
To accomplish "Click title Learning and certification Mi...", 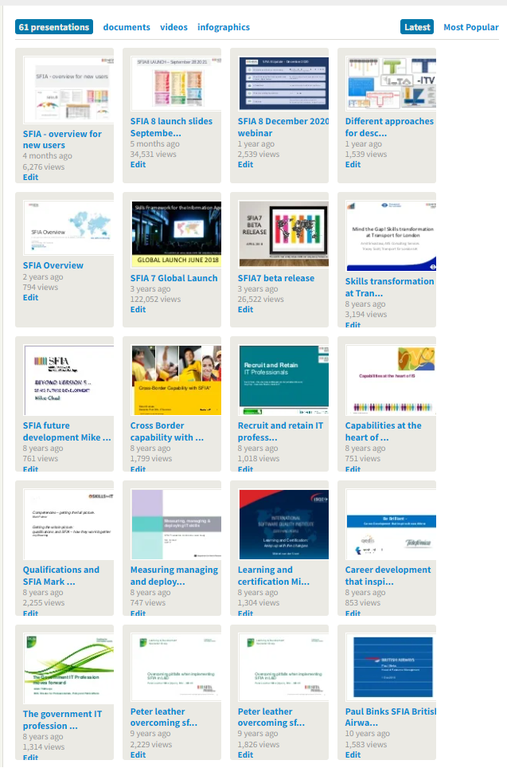I will [x=273, y=576].
